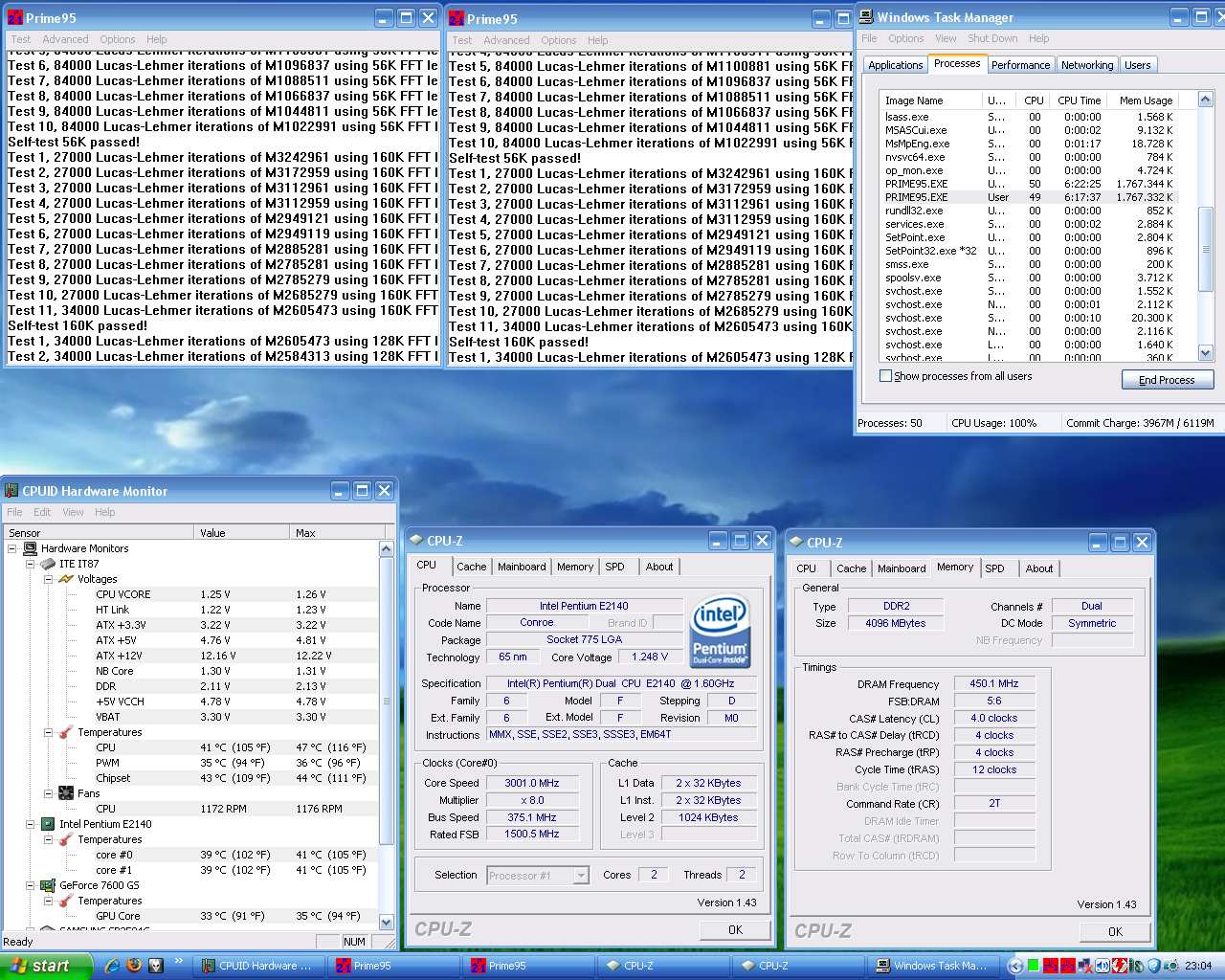Open Windows Task Manager from the taskbar

click(x=932, y=966)
